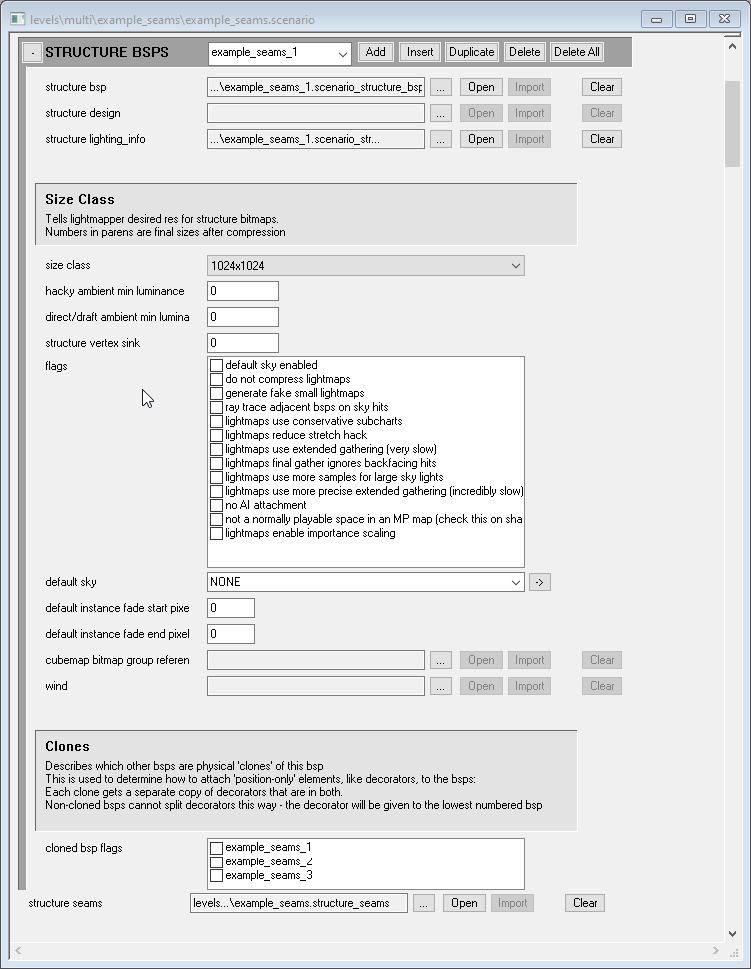Click the vertical scrollbar down arrow
751x969 pixels.
[x=732, y=934]
